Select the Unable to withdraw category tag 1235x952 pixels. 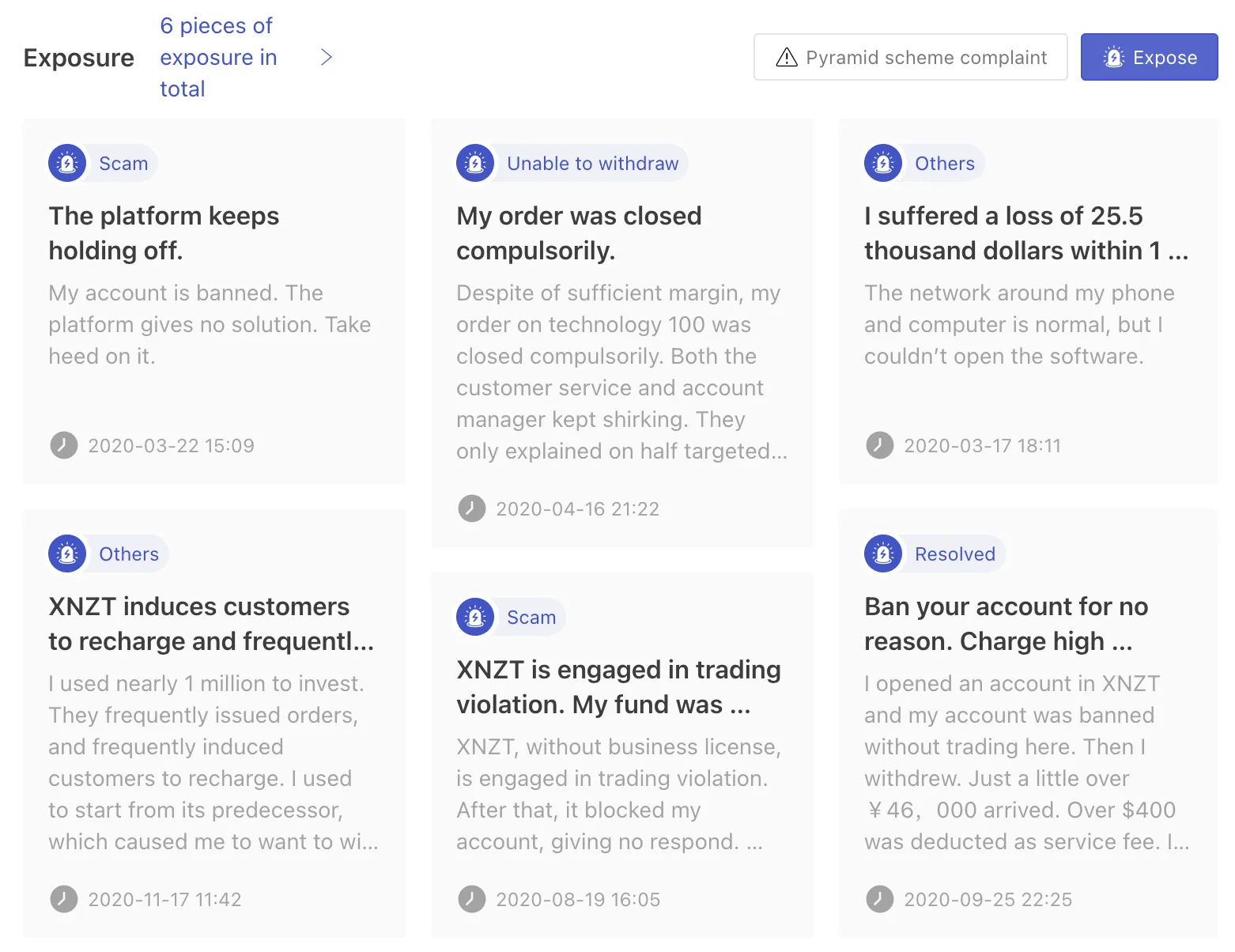click(x=592, y=163)
